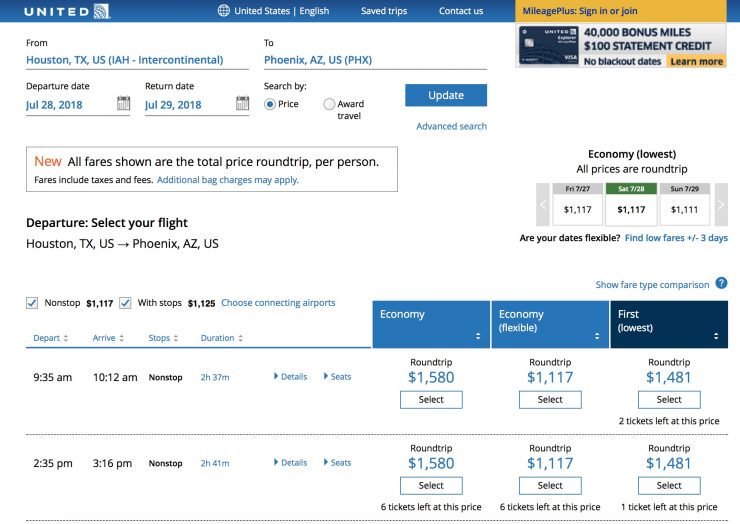Screen dimensions: 740x524
Task: Click the To airport input field
Action: click(x=375, y=60)
